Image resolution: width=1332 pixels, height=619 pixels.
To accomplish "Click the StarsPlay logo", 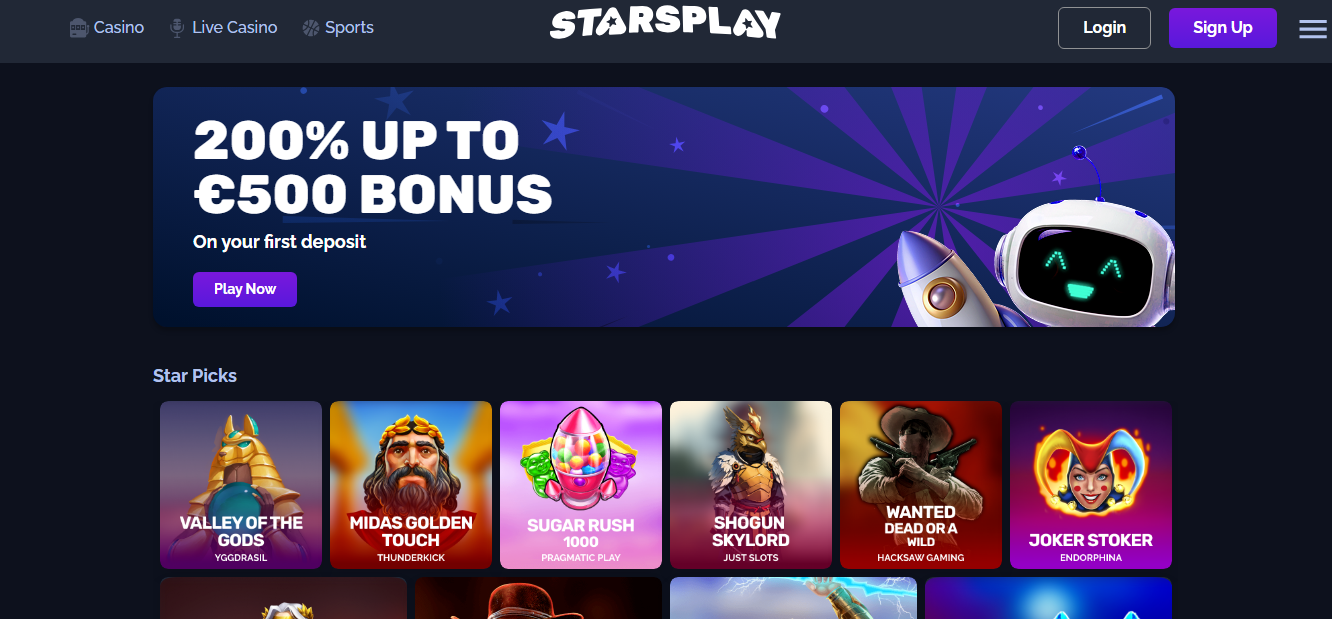I will tap(665, 24).
